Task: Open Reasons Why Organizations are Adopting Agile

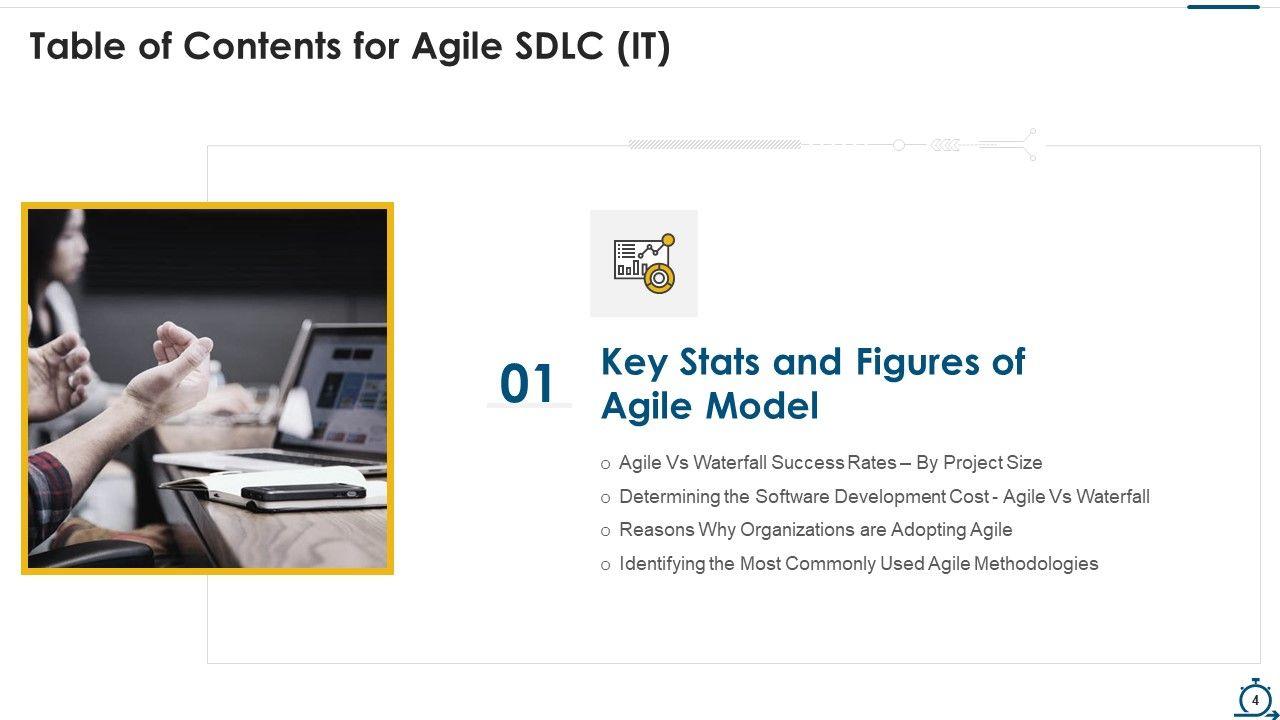Action: 815,530
